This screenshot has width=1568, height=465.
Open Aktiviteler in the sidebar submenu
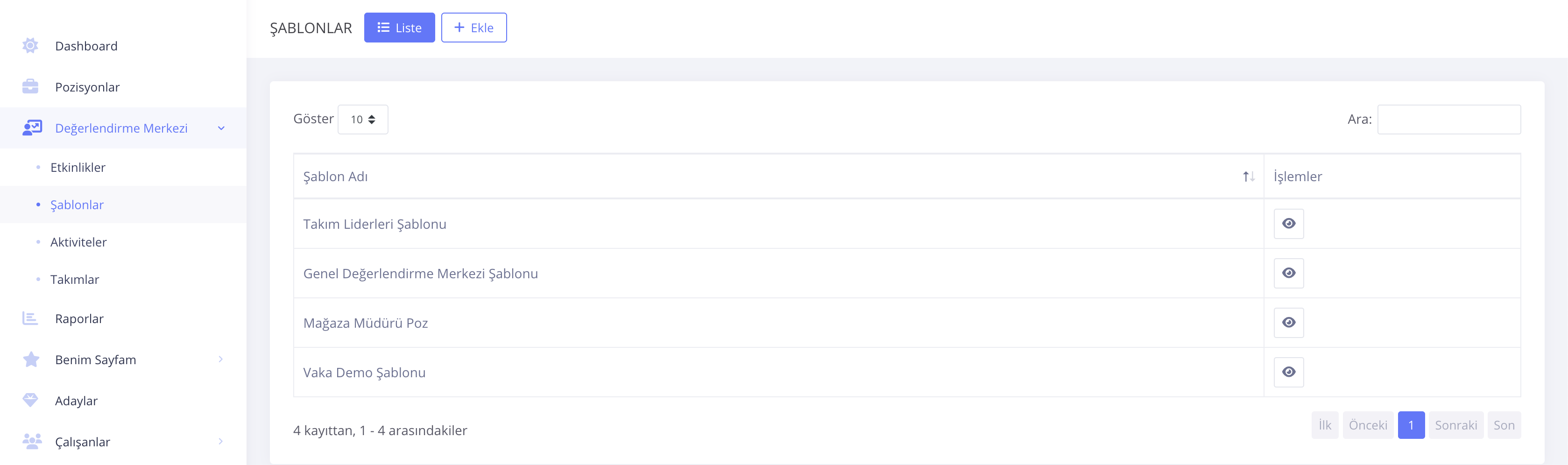click(78, 242)
